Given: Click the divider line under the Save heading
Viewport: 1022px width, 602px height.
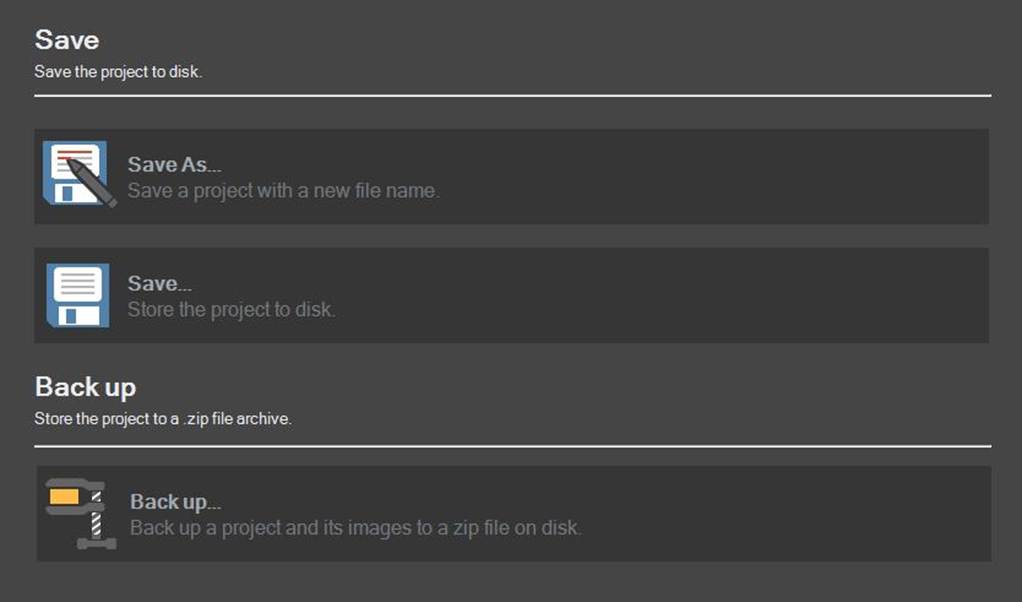Looking at the screenshot, I should coord(510,95).
